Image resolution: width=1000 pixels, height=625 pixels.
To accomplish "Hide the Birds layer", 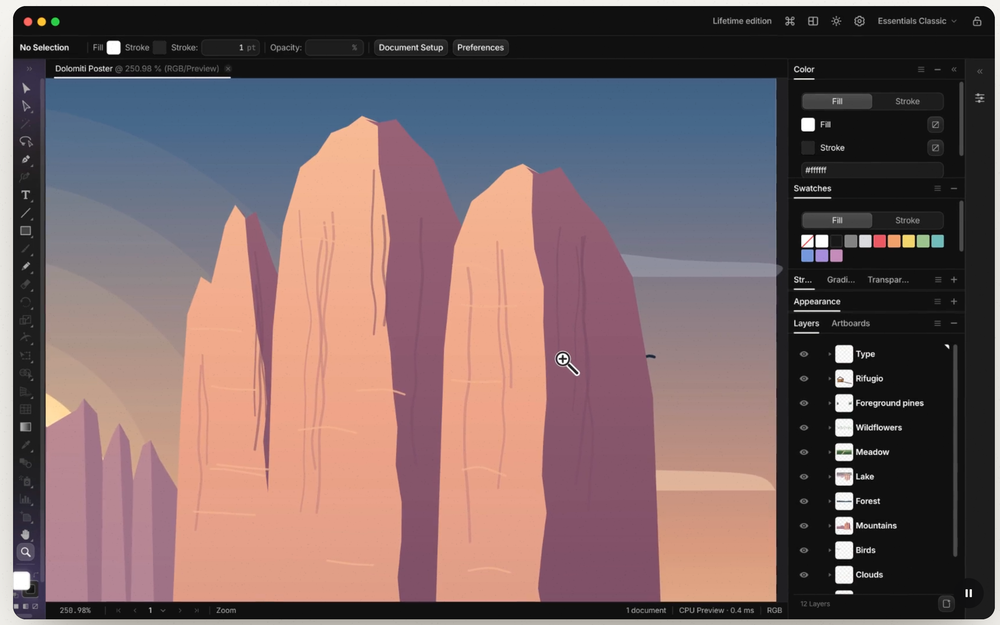I will (804, 550).
